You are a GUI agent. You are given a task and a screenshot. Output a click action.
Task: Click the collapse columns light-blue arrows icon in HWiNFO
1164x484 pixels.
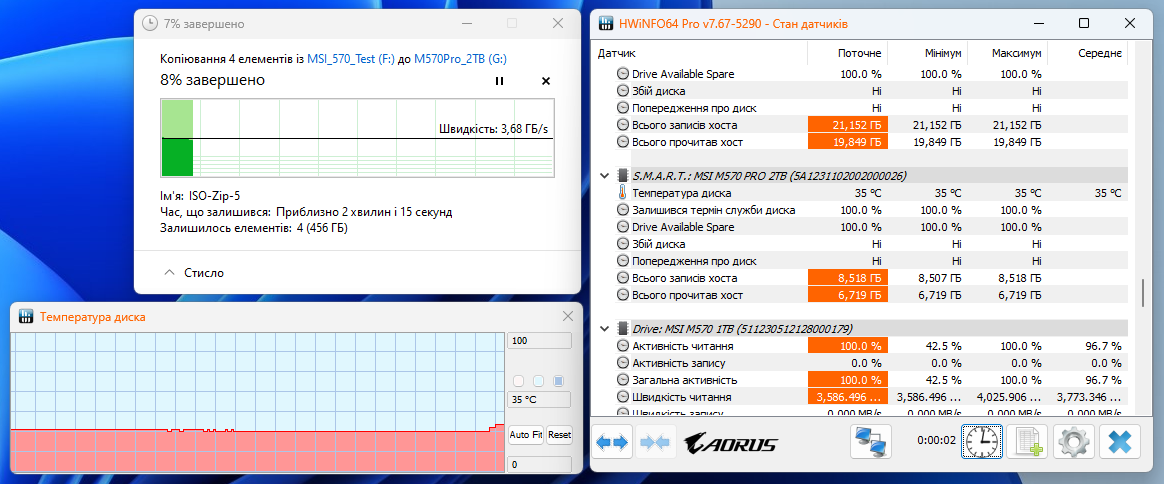click(x=656, y=442)
